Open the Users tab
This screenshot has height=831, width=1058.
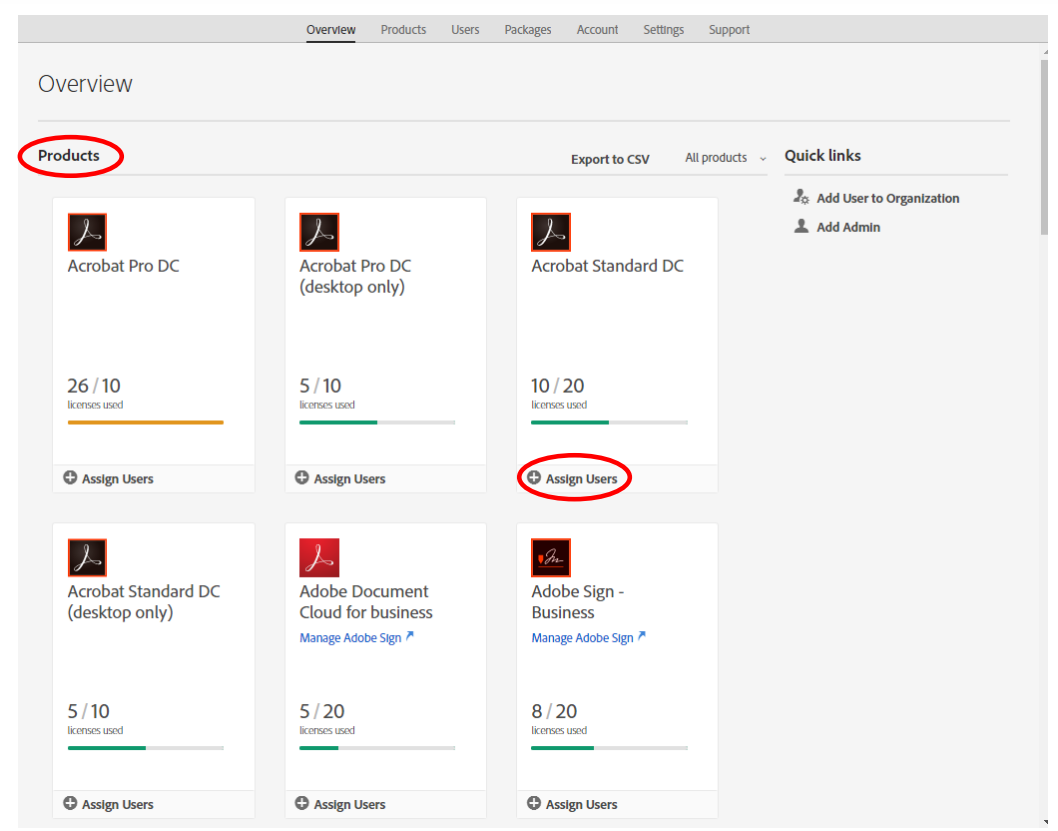(465, 30)
